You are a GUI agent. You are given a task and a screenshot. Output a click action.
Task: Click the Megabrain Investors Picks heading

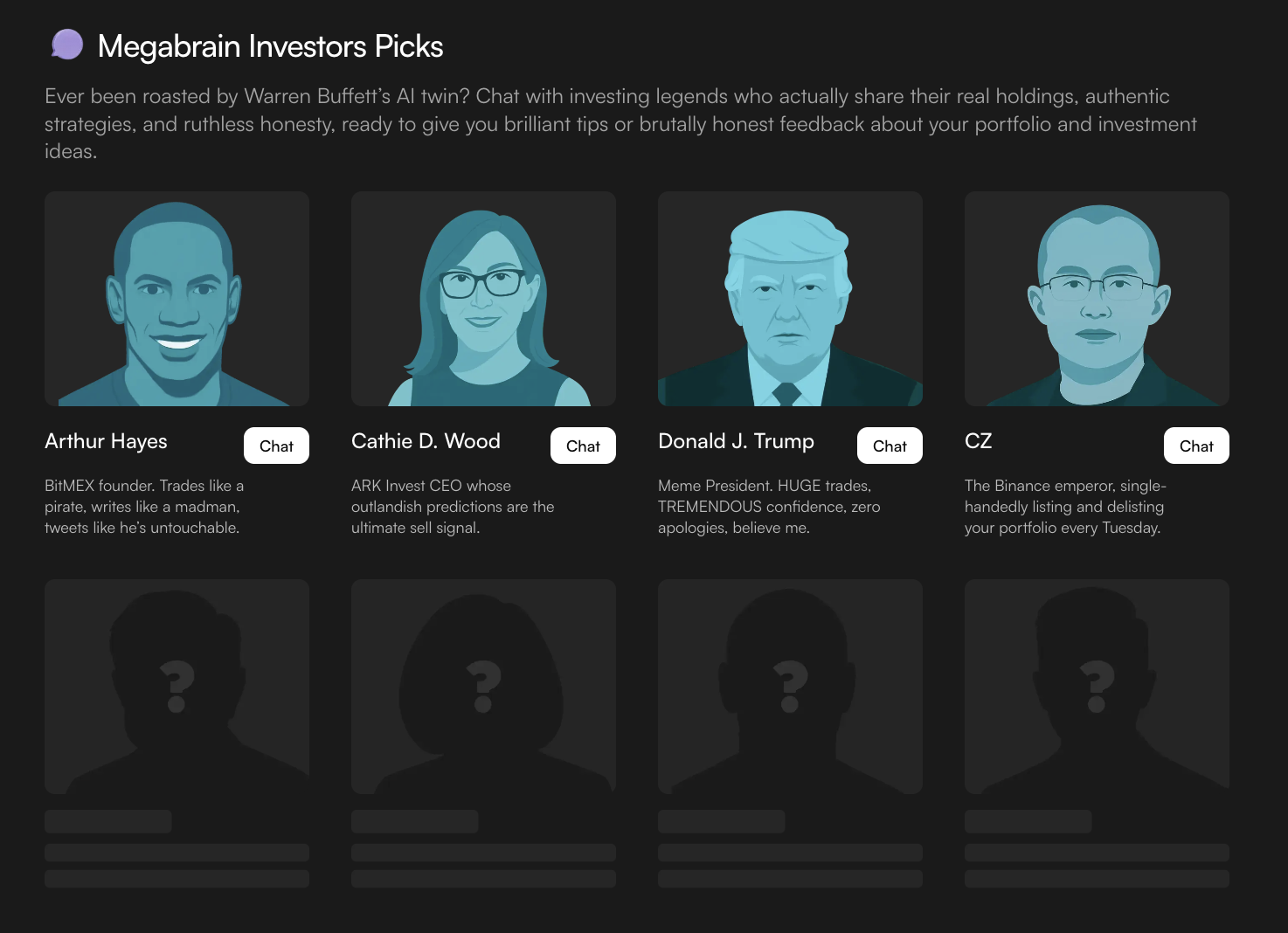point(270,46)
